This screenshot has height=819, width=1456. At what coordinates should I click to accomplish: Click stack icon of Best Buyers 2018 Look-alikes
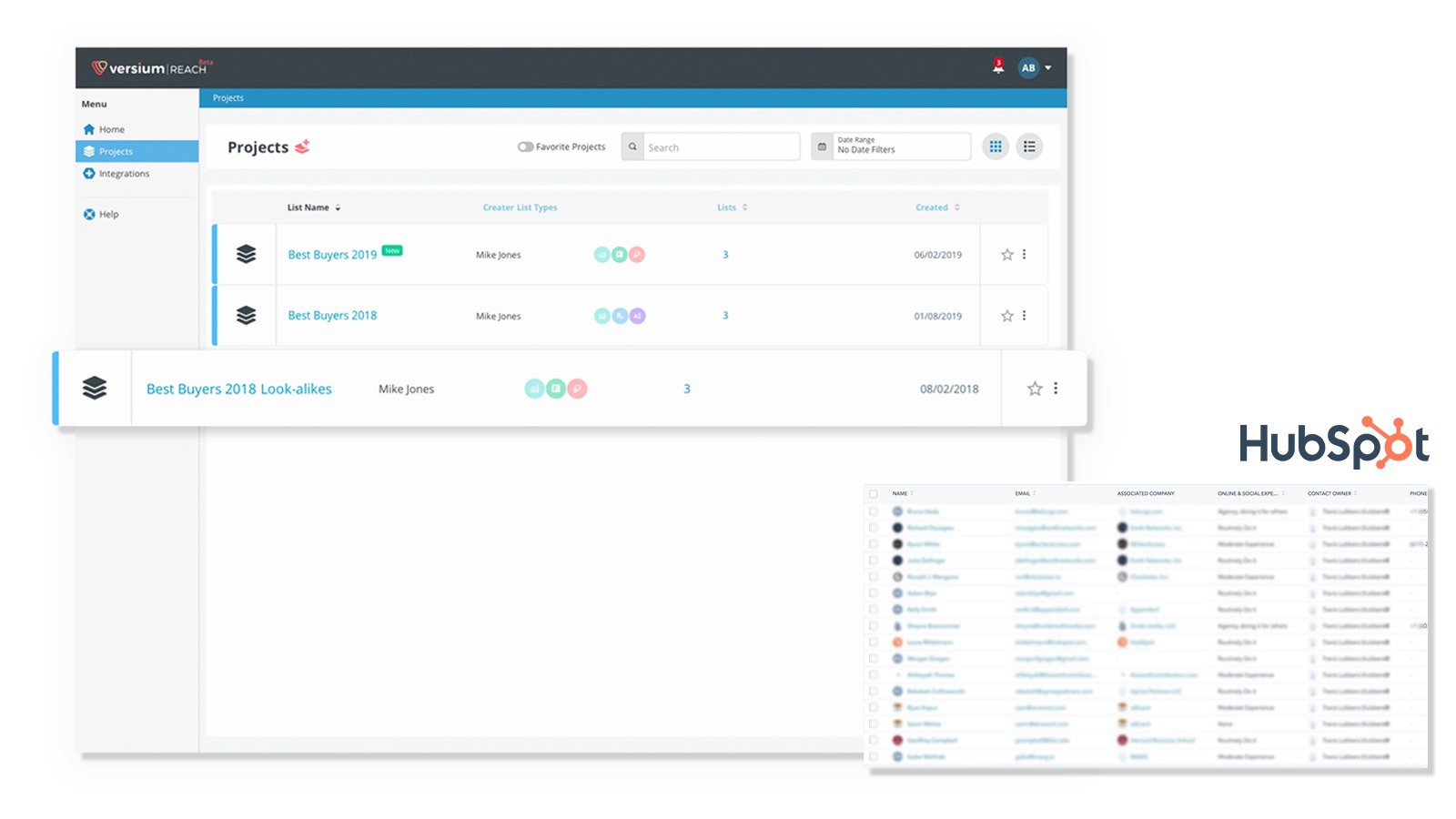click(x=95, y=388)
